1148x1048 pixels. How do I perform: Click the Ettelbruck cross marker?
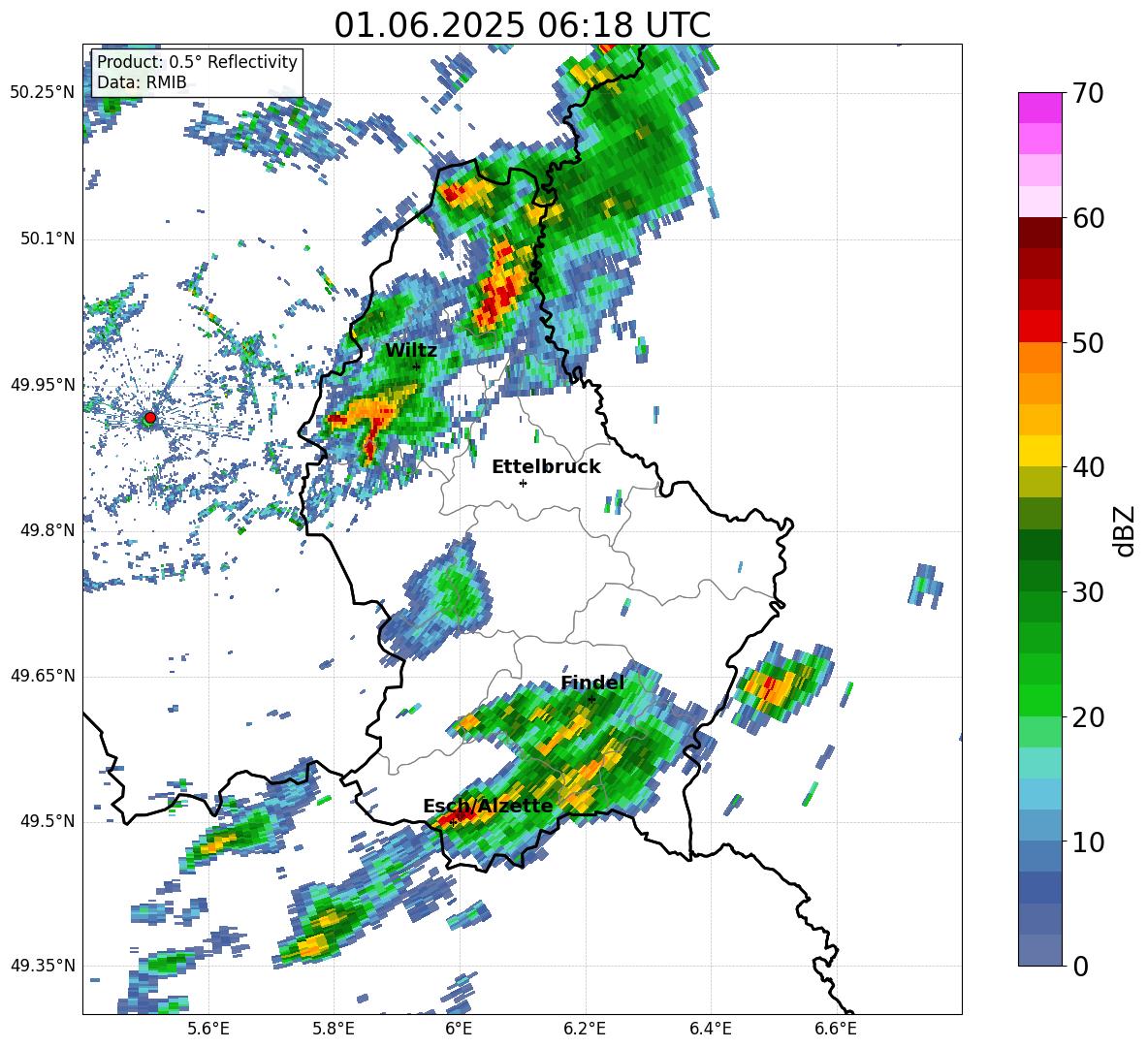pyautogui.click(x=523, y=483)
